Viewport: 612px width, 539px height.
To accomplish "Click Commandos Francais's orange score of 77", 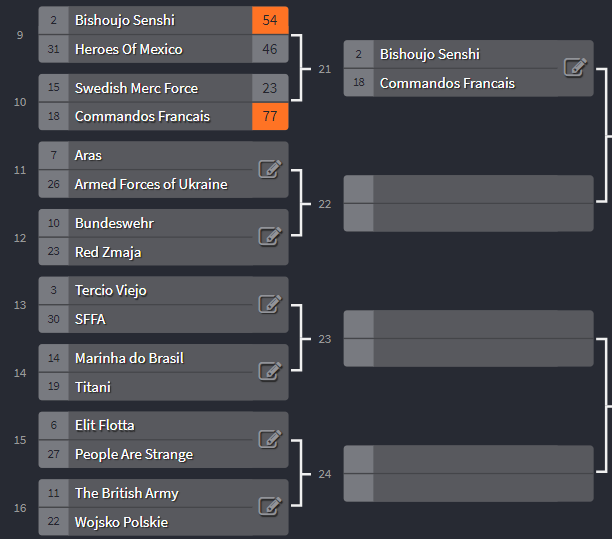I will click(270, 116).
